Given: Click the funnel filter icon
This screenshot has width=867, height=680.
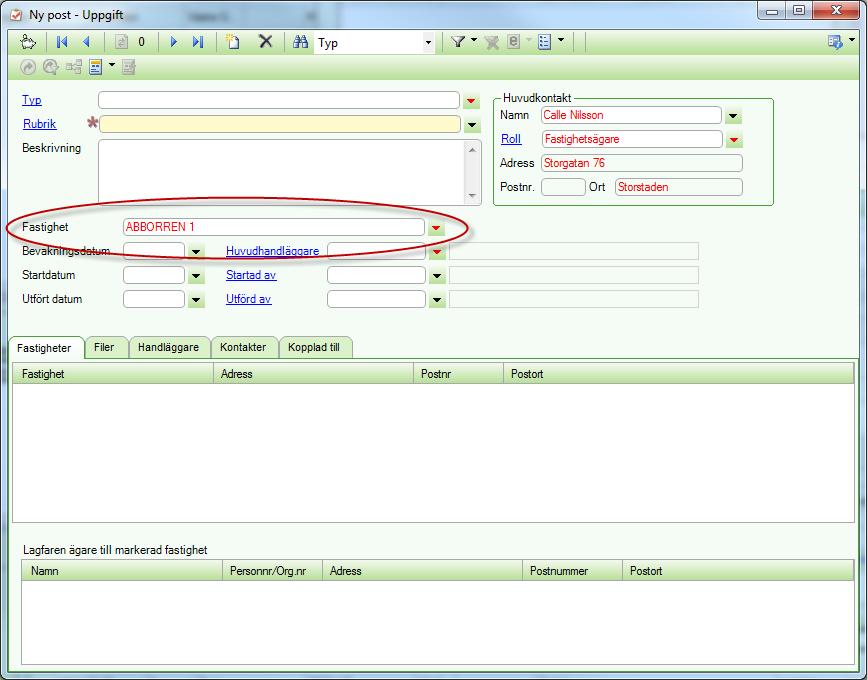Looking at the screenshot, I should click(x=458, y=42).
